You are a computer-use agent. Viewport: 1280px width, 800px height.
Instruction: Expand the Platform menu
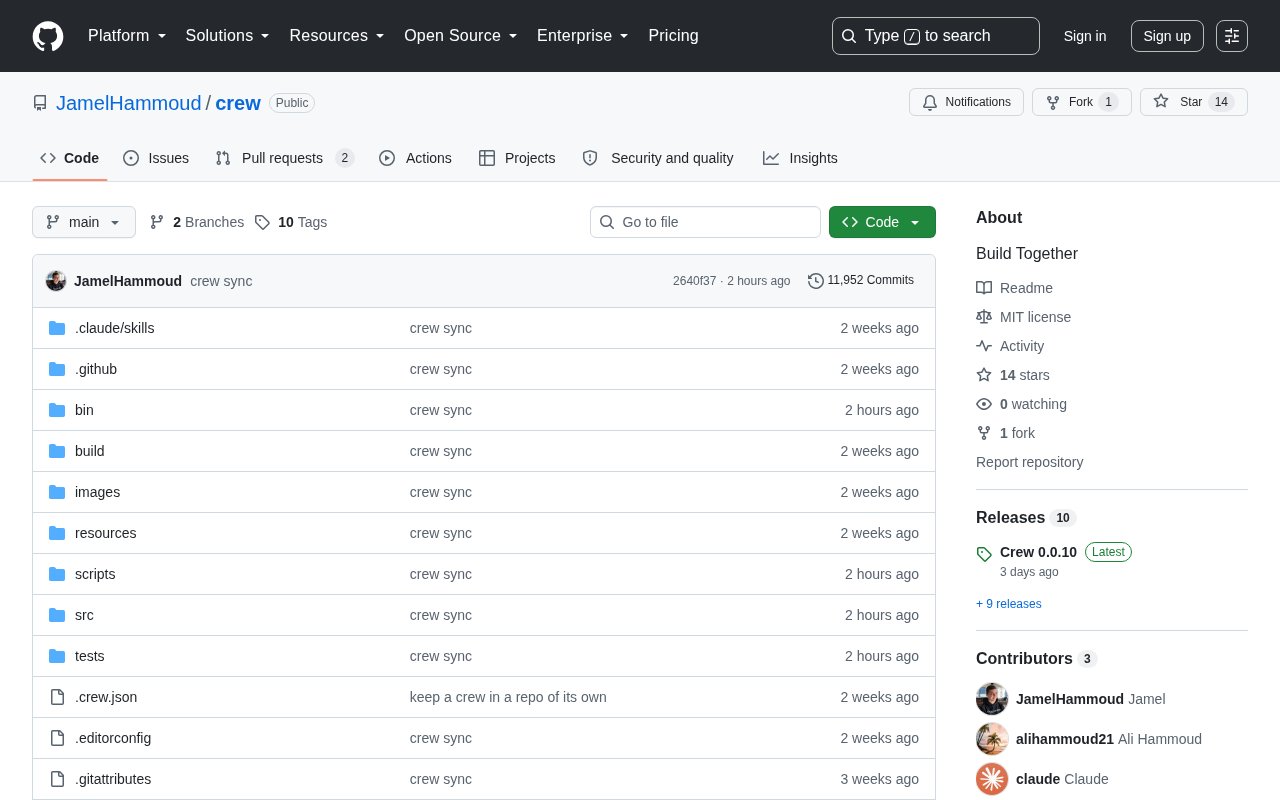[127, 36]
